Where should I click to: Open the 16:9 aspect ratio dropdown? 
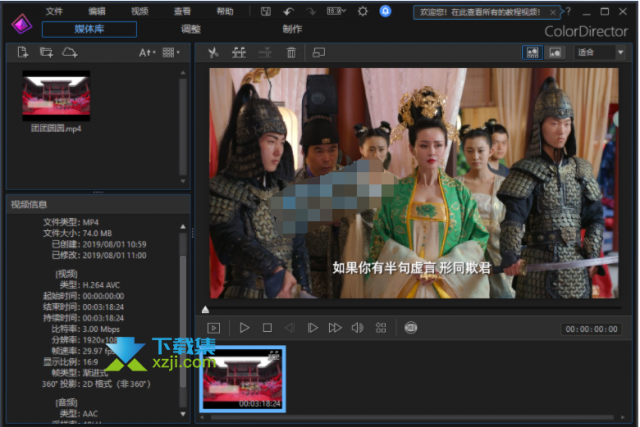336,11
